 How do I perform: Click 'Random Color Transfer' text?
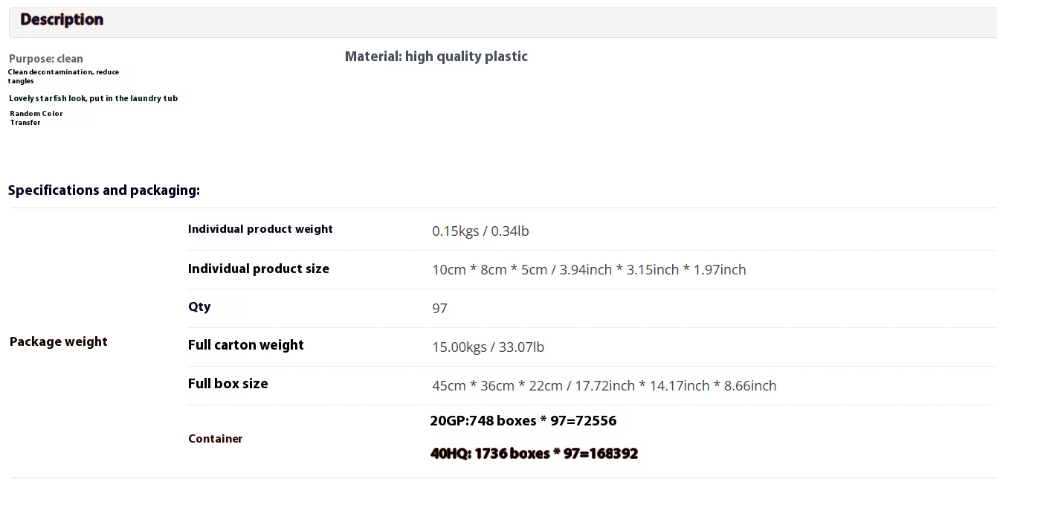36,118
